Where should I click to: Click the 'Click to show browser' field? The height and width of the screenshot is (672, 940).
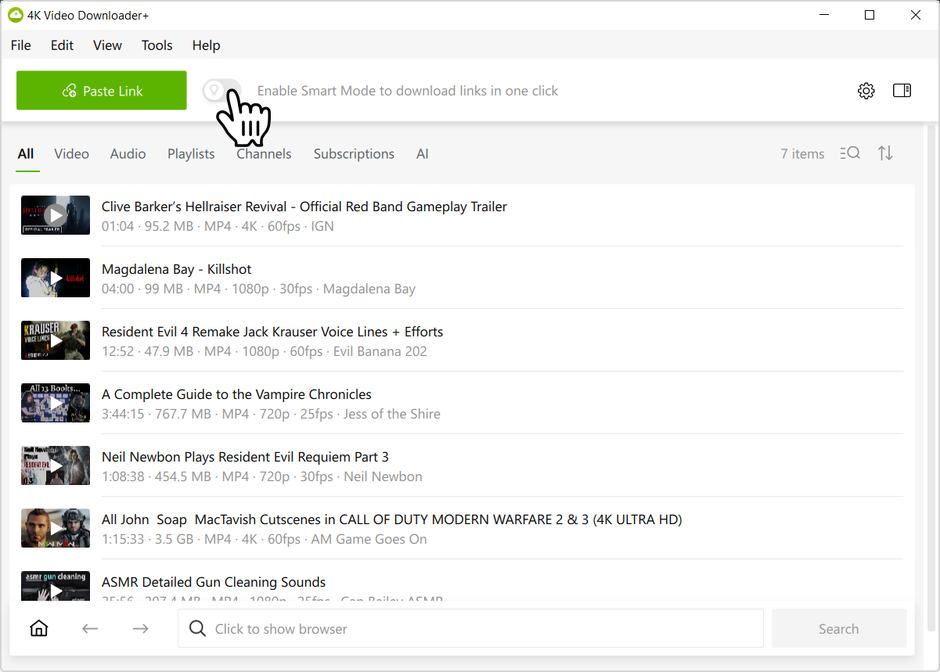471,628
